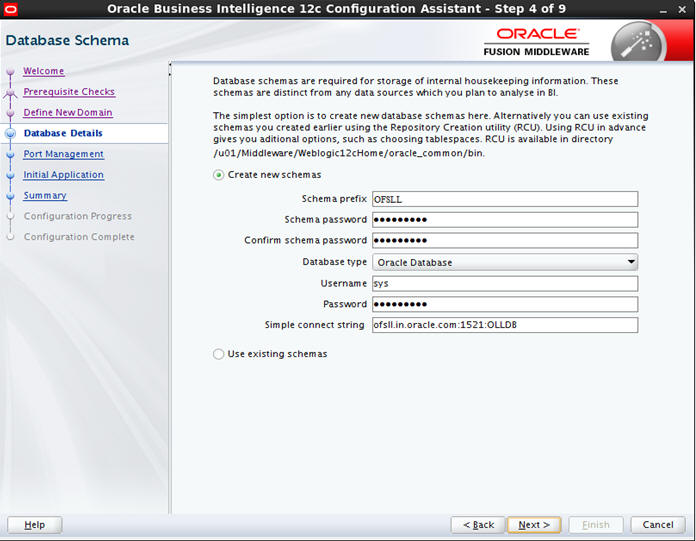Open the Initial Application step
The height and width of the screenshot is (541, 696).
[63, 175]
